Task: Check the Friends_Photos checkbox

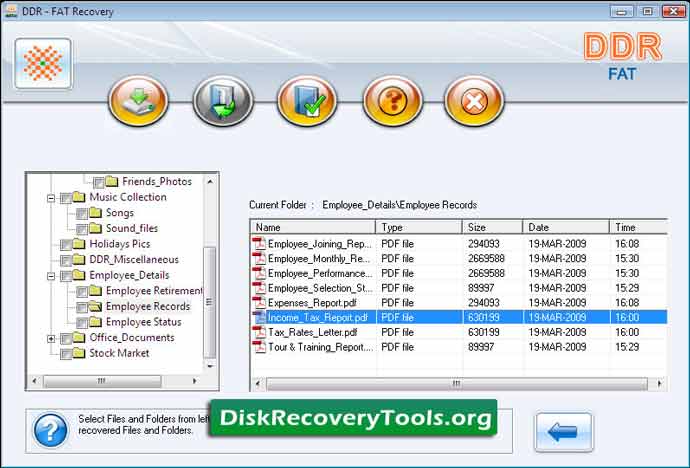Action: (x=99, y=182)
